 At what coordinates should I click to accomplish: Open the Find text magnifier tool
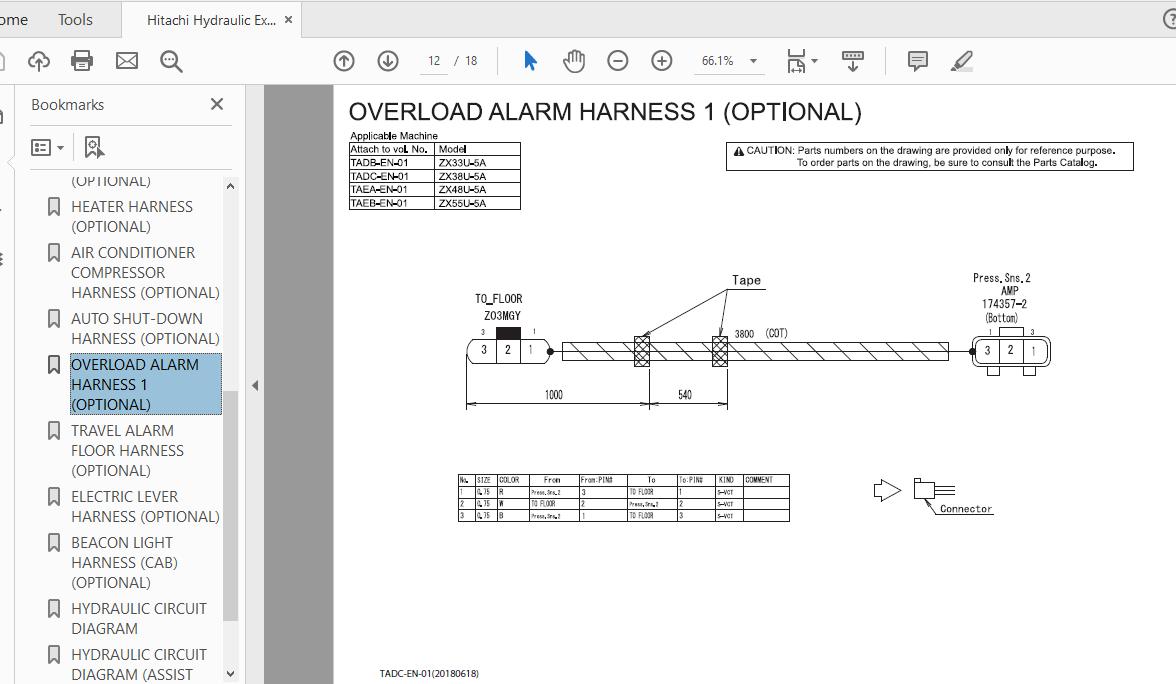click(171, 61)
